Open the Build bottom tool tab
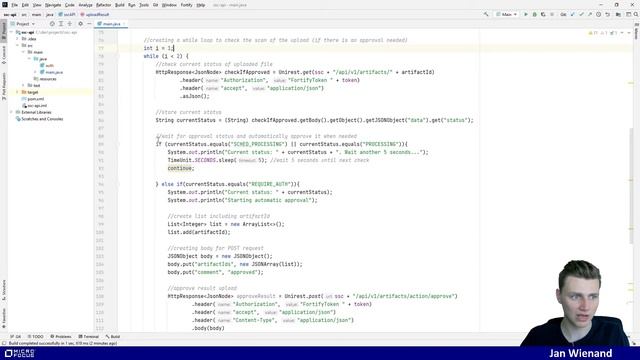 (x=113, y=337)
